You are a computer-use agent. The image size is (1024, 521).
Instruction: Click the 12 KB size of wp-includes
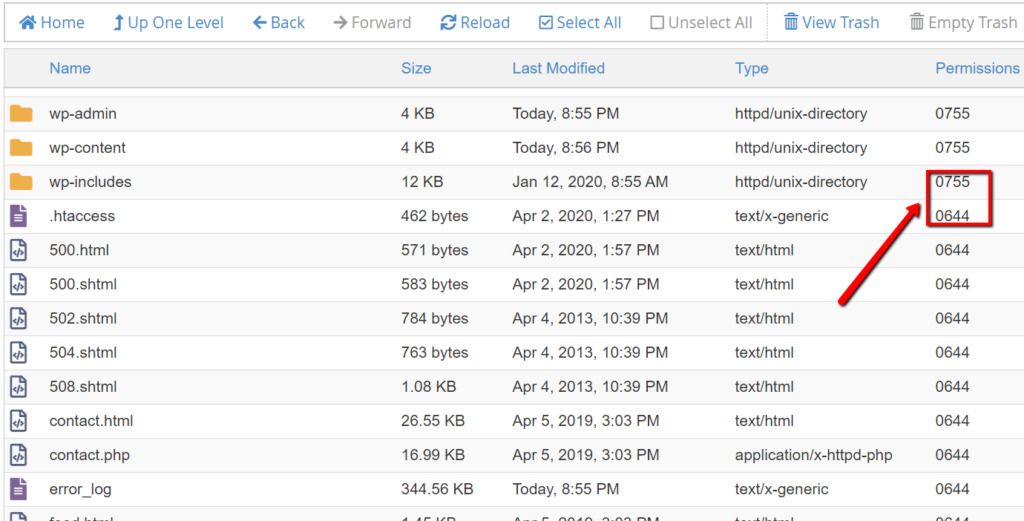422,182
